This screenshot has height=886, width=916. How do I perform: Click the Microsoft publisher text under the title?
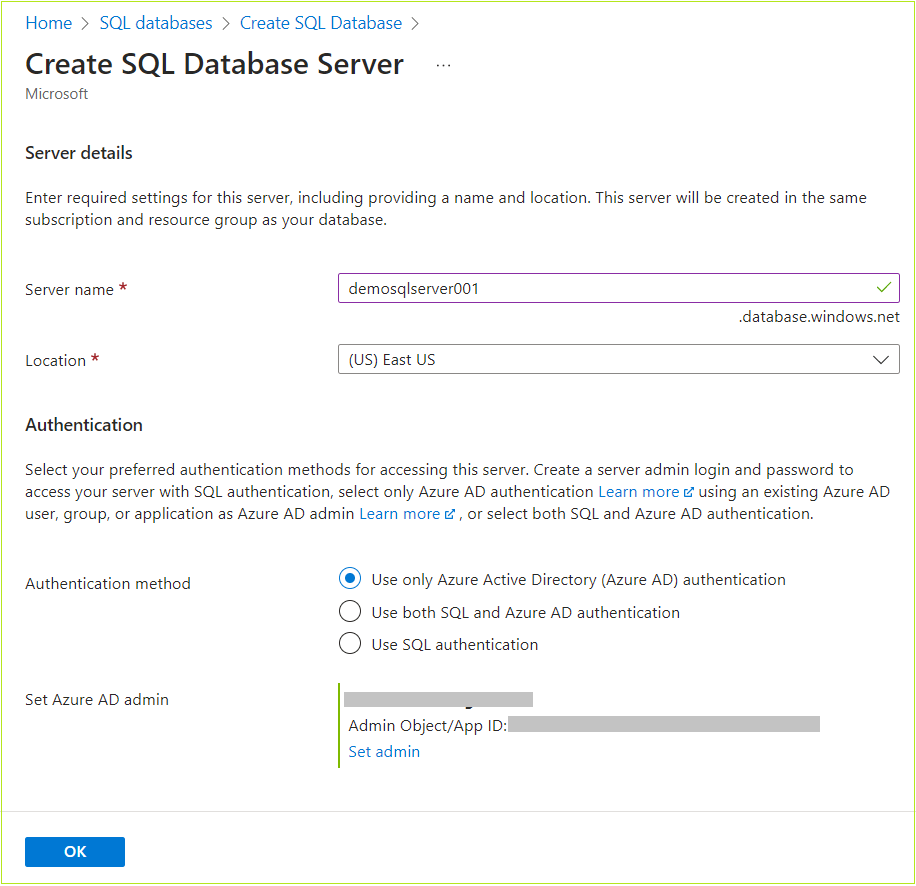point(56,93)
